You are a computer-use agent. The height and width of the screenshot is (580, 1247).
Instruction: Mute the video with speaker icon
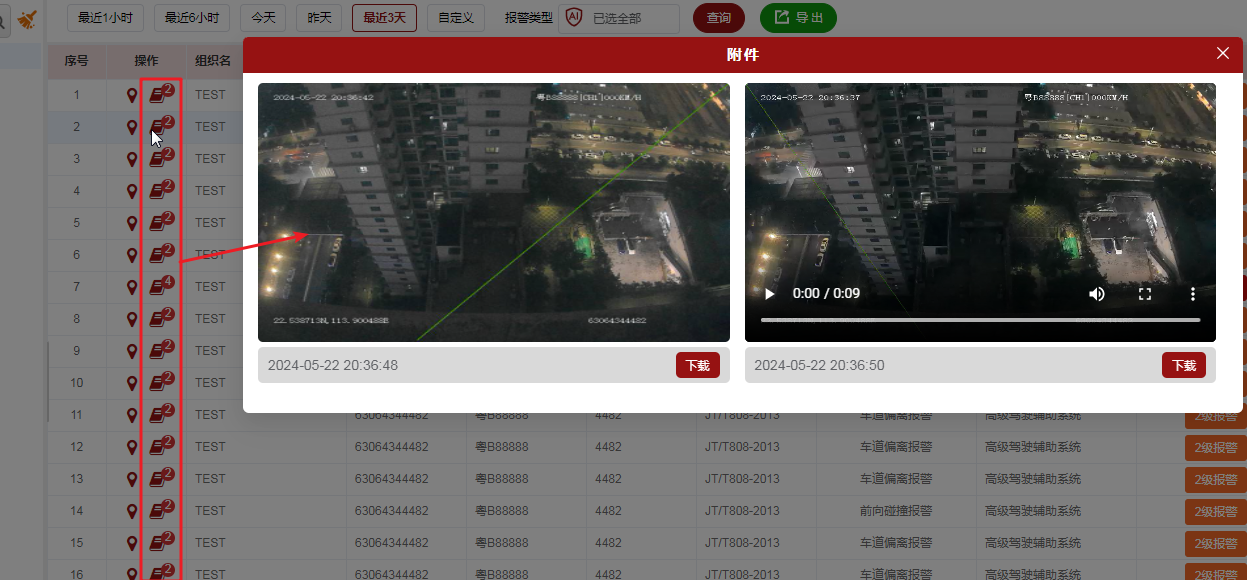pos(1097,294)
